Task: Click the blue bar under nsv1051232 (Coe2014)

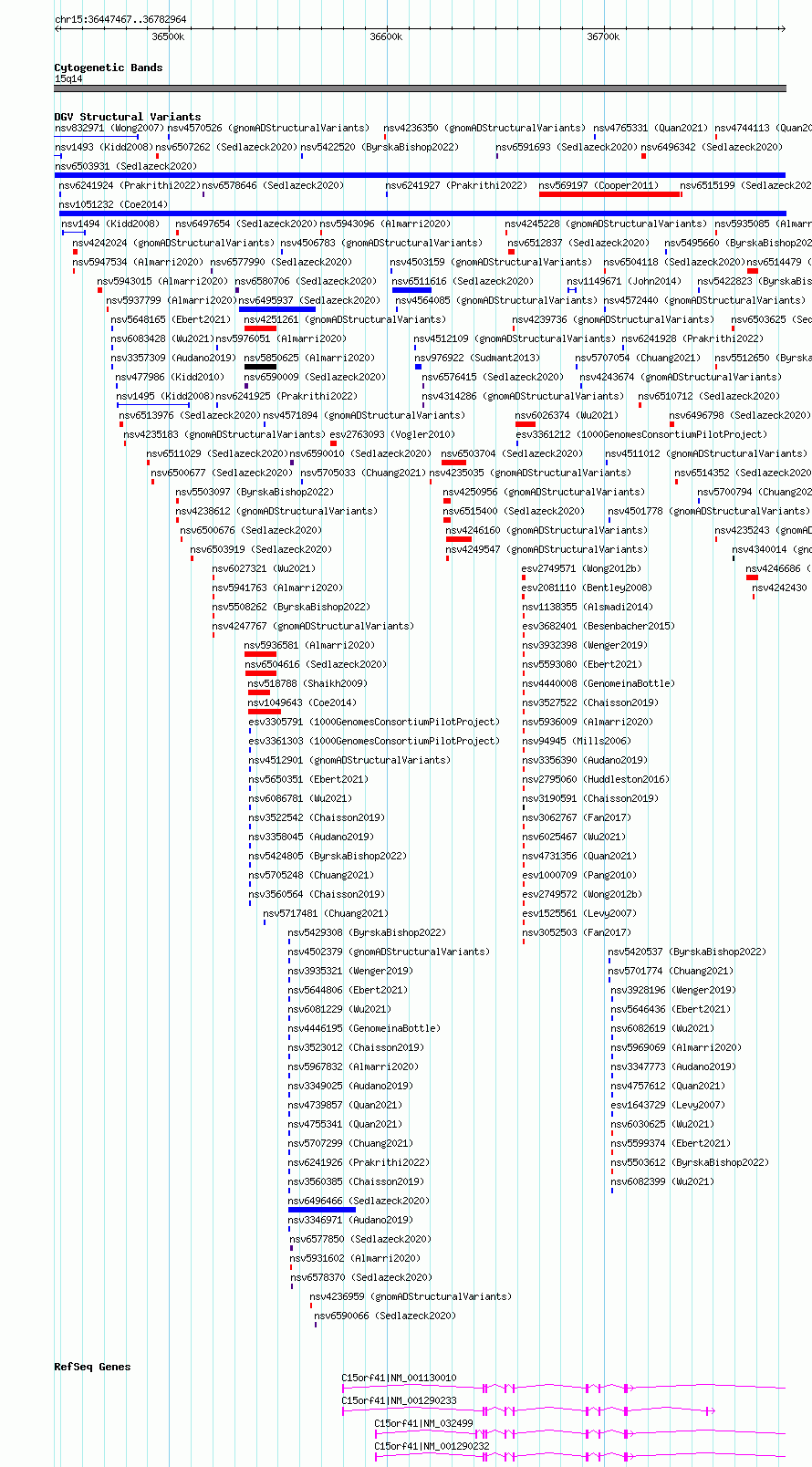Action: [422, 213]
